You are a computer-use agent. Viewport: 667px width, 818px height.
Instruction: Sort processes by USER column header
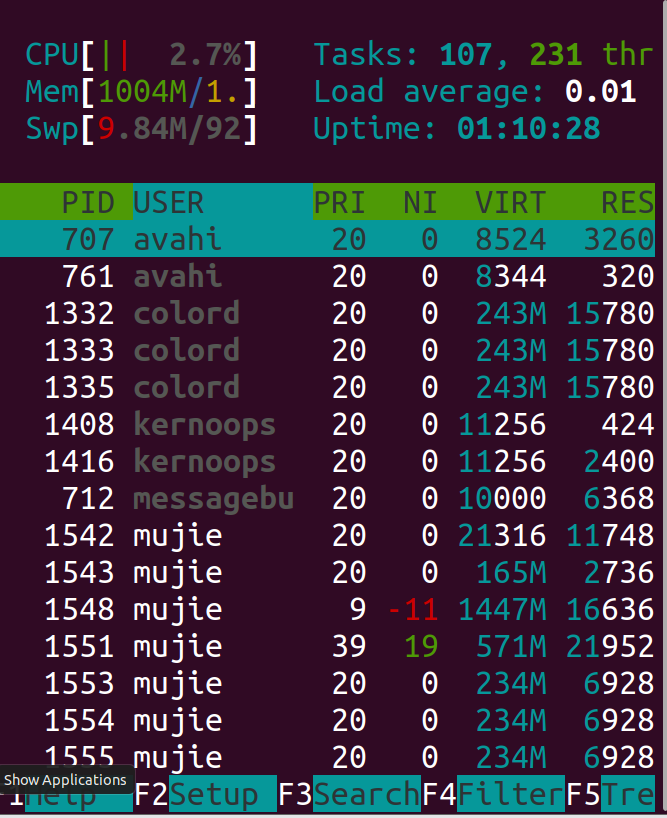[169, 202]
